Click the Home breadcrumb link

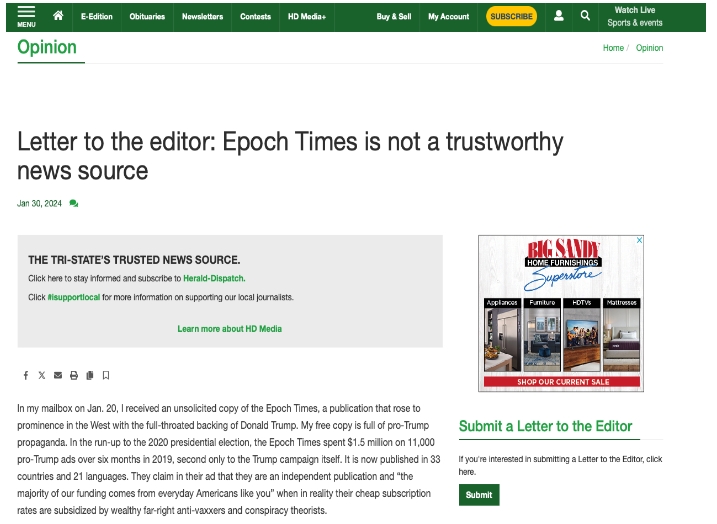coord(613,48)
